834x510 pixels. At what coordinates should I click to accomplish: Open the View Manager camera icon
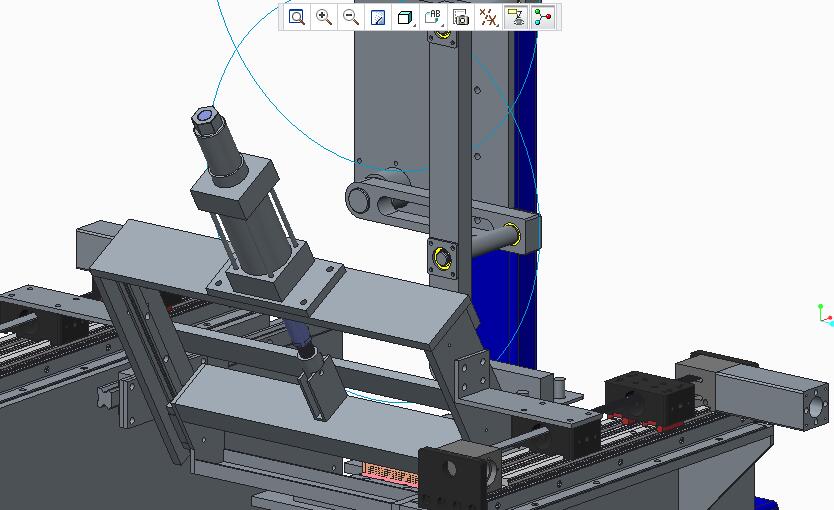[x=461, y=17]
